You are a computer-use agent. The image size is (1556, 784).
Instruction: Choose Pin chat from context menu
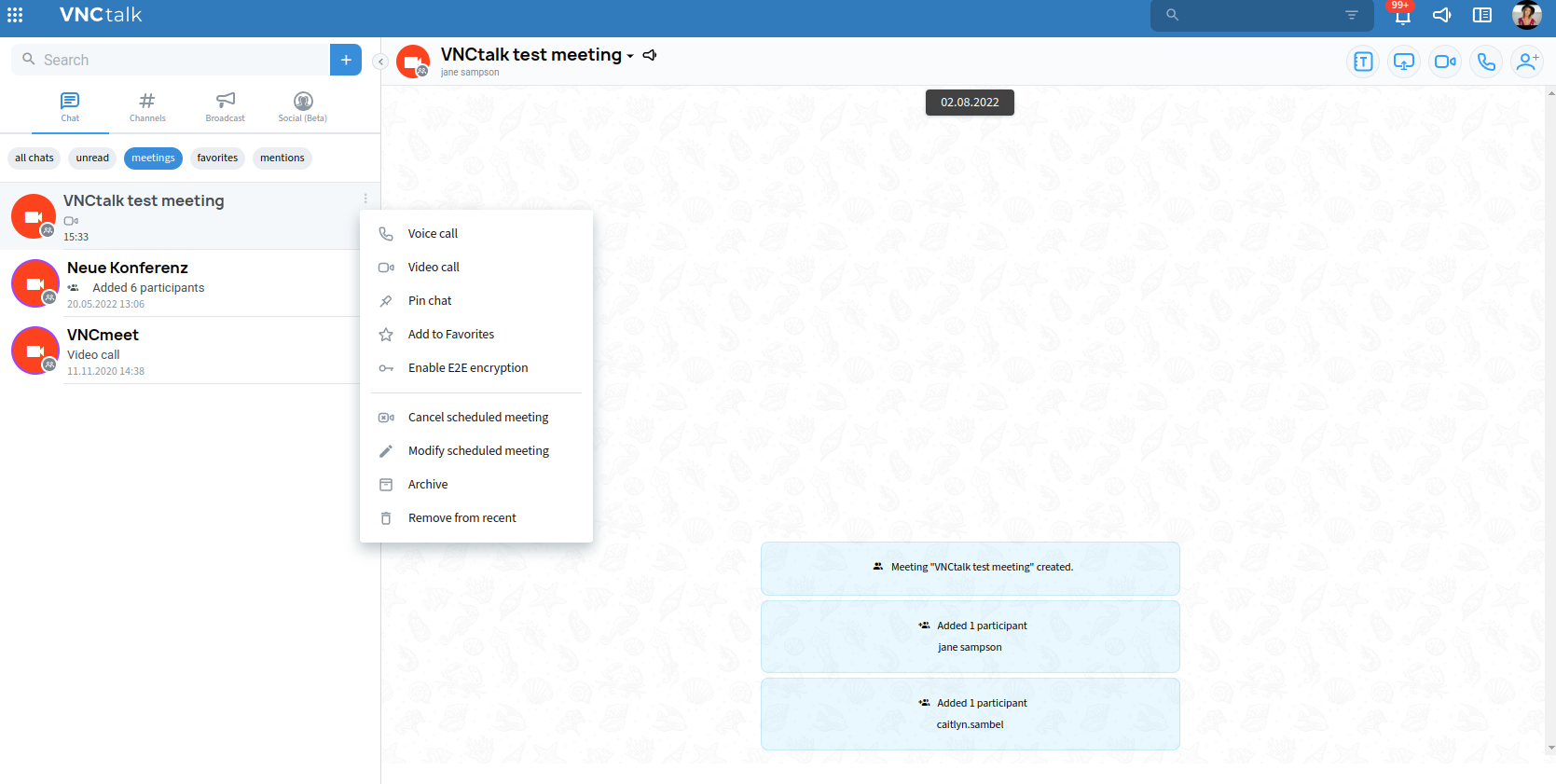click(x=476, y=301)
